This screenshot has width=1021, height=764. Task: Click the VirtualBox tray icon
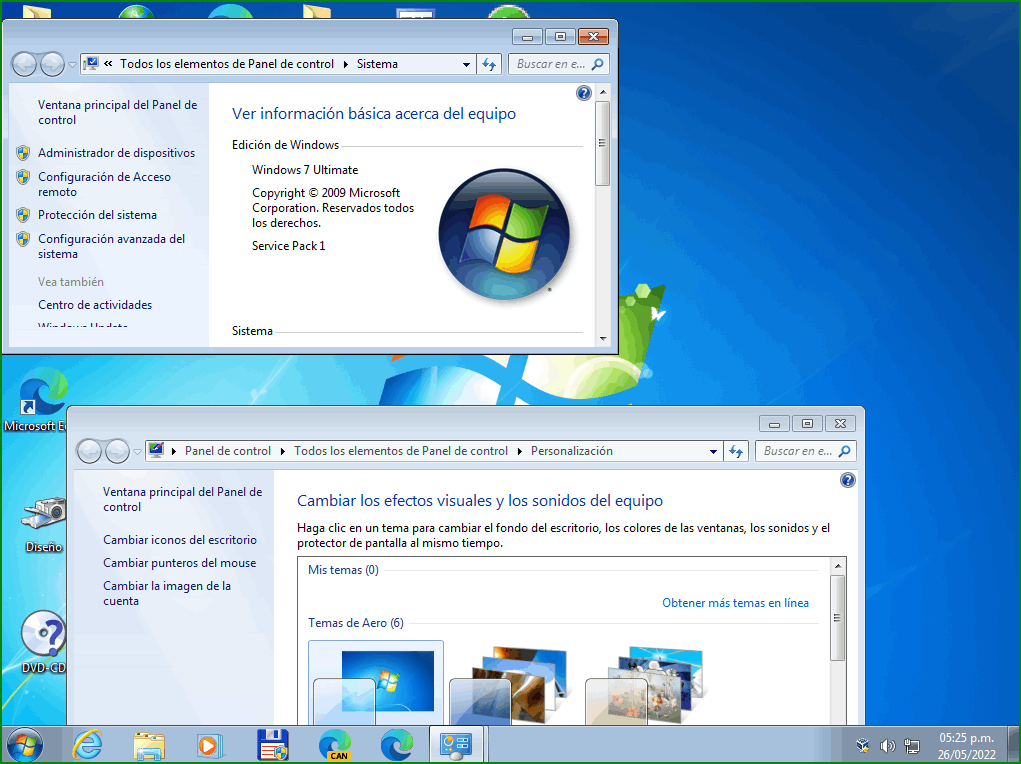coord(863,746)
